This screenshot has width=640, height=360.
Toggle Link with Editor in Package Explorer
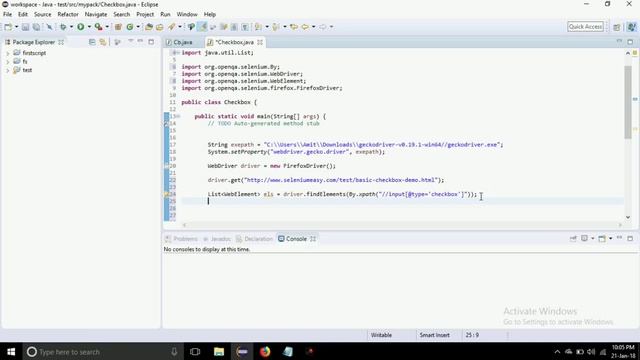[x=103, y=42]
